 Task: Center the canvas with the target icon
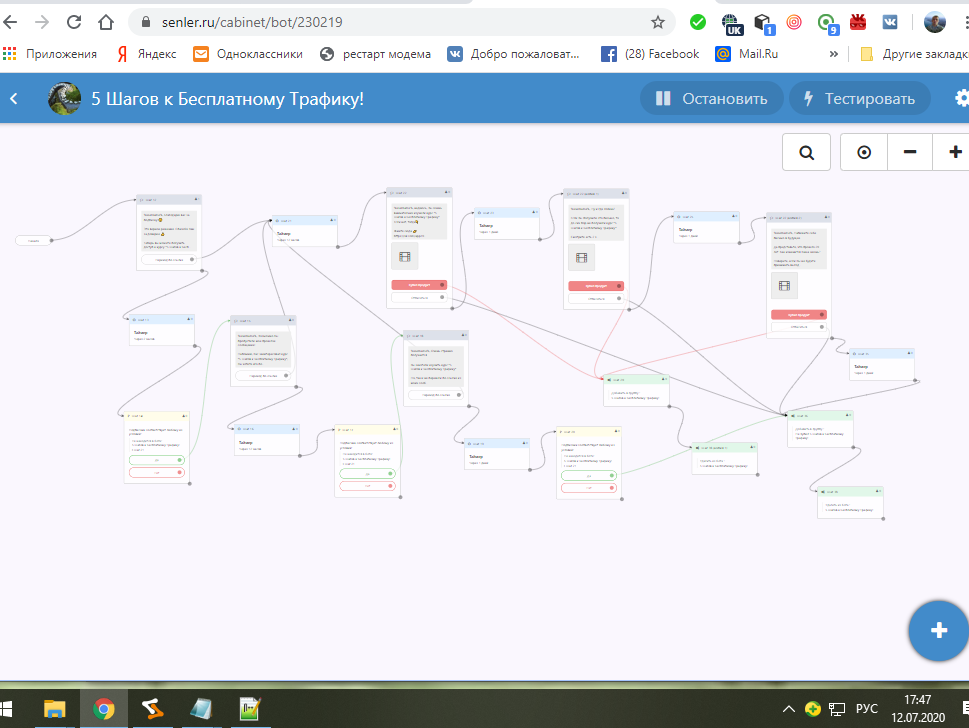click(864, 153)
